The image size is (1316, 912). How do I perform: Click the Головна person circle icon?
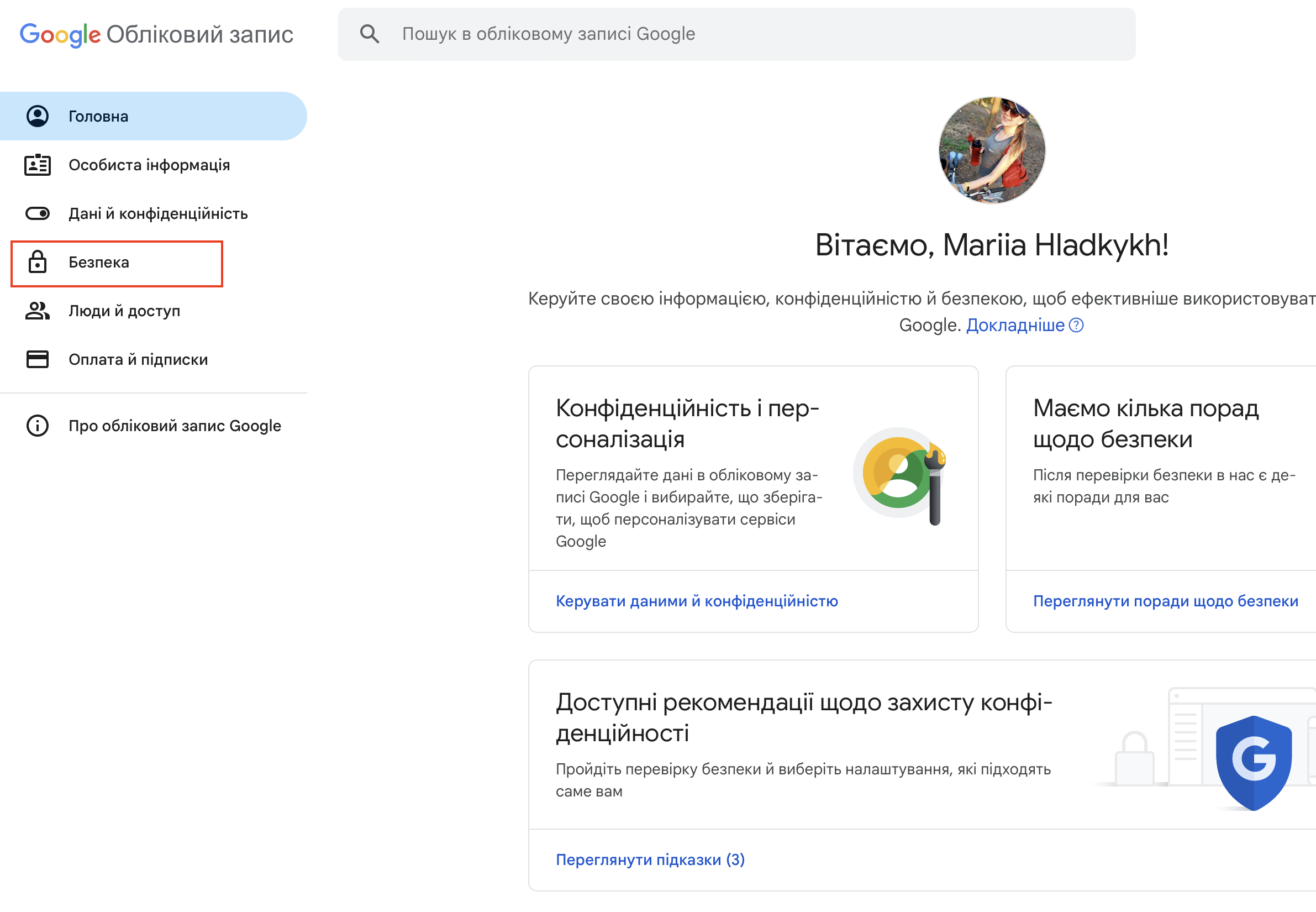click(38, 116)
